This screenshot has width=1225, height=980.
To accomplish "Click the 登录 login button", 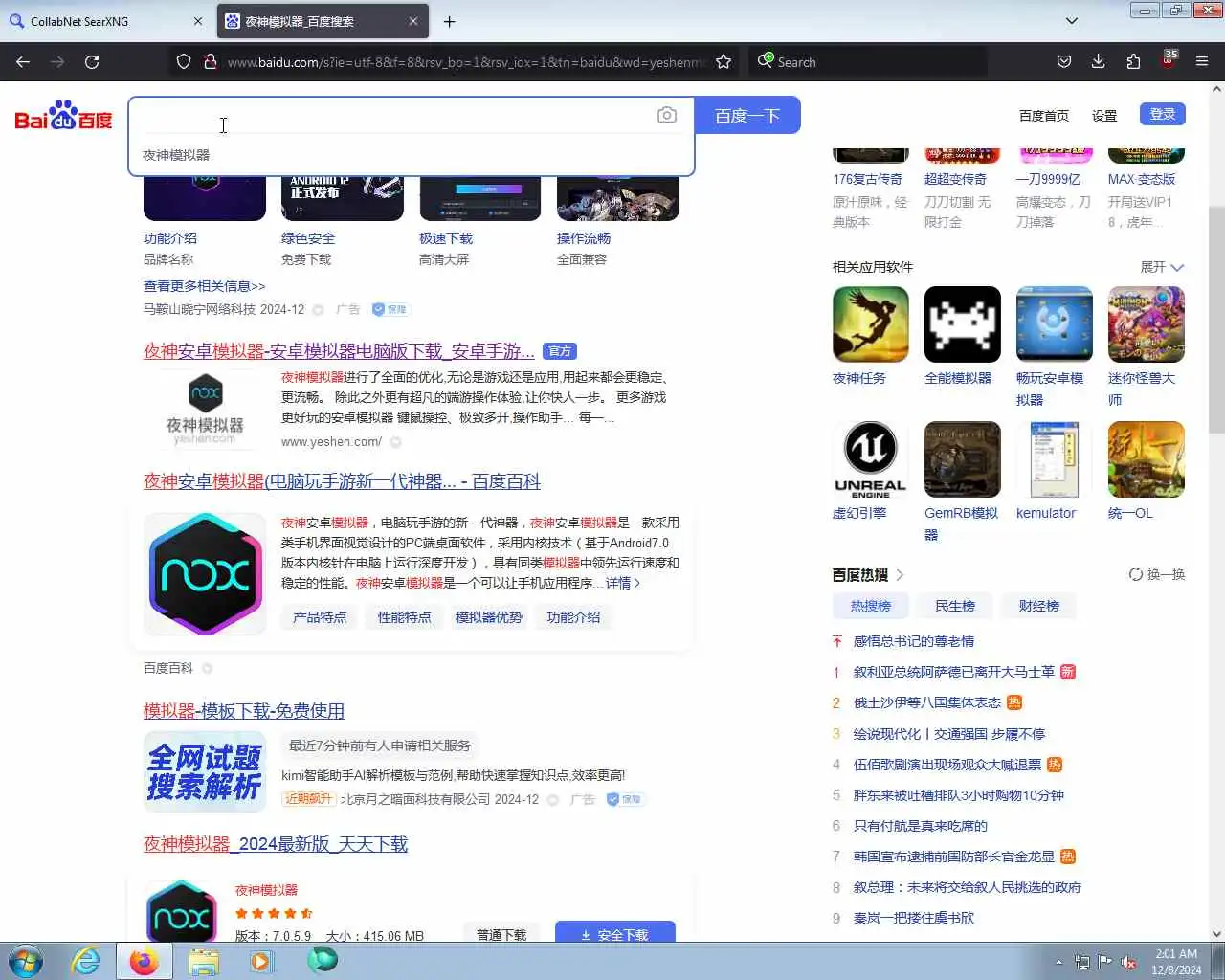I will tap(1163, 114).
